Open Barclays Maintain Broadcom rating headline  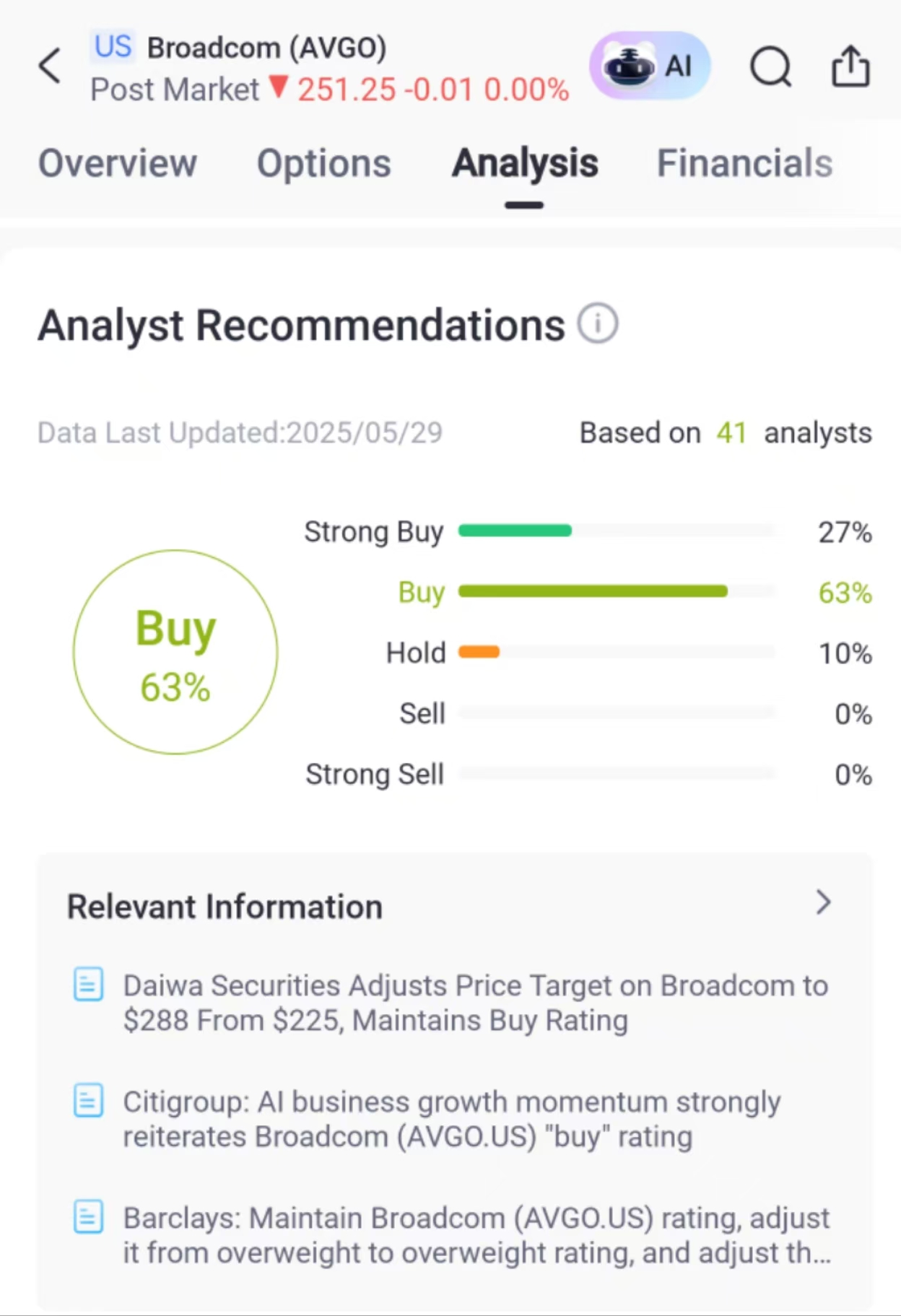[476, 1235]
